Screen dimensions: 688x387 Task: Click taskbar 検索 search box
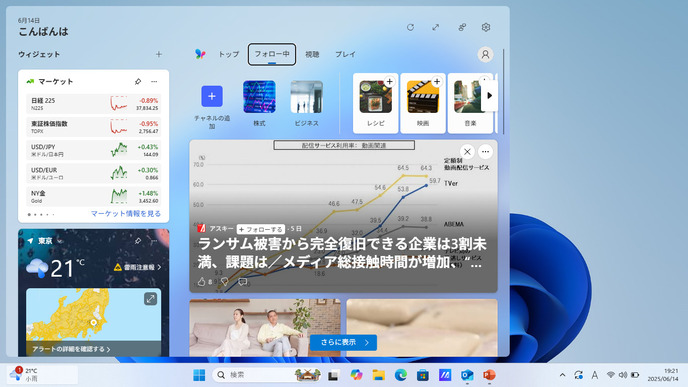pyautogui.click(x=267, y=375)
